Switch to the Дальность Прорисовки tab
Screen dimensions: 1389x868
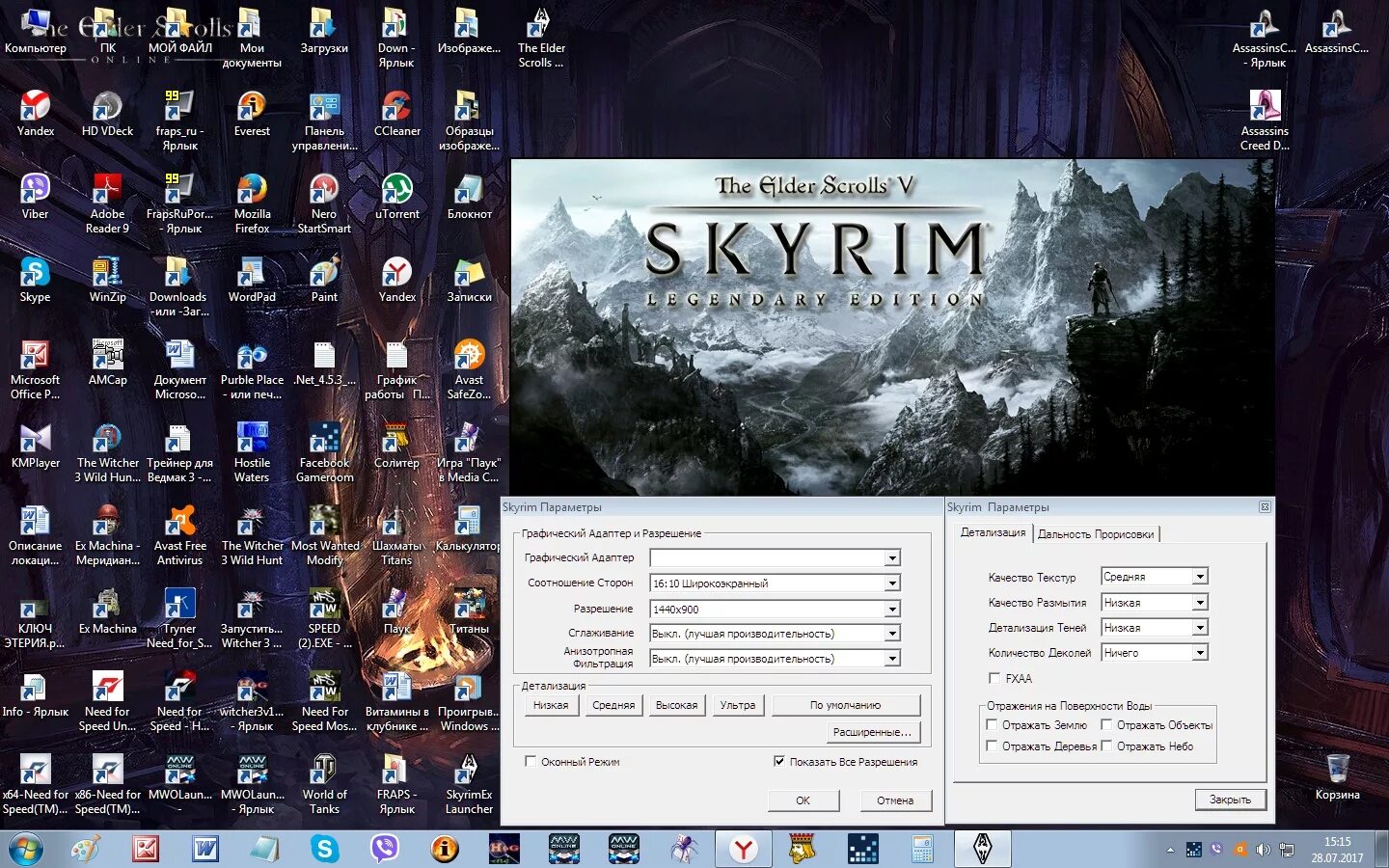pyautogui.click(x=1095, y=533)
